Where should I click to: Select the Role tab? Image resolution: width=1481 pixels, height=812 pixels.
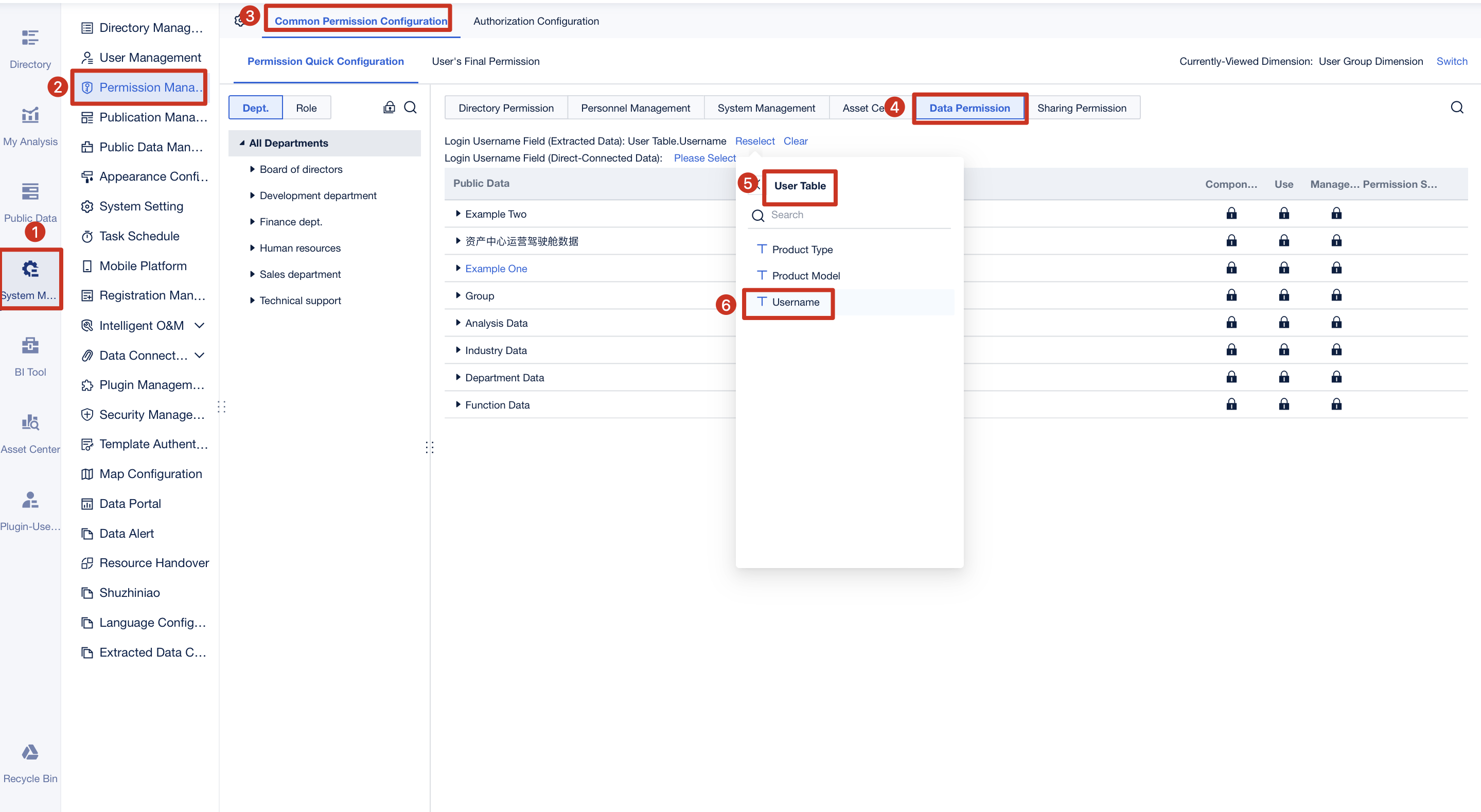coord(306,108)
